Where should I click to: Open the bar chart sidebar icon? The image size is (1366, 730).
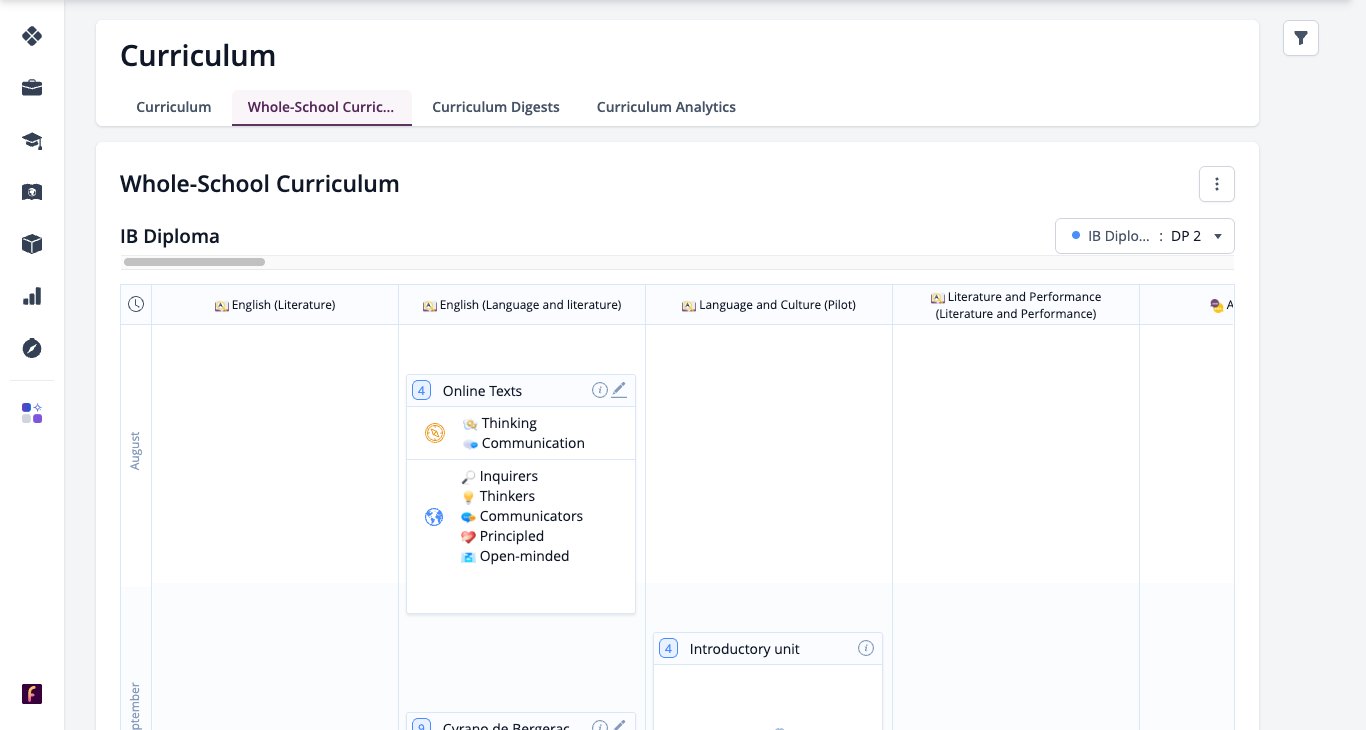click(x=32, y=296)
